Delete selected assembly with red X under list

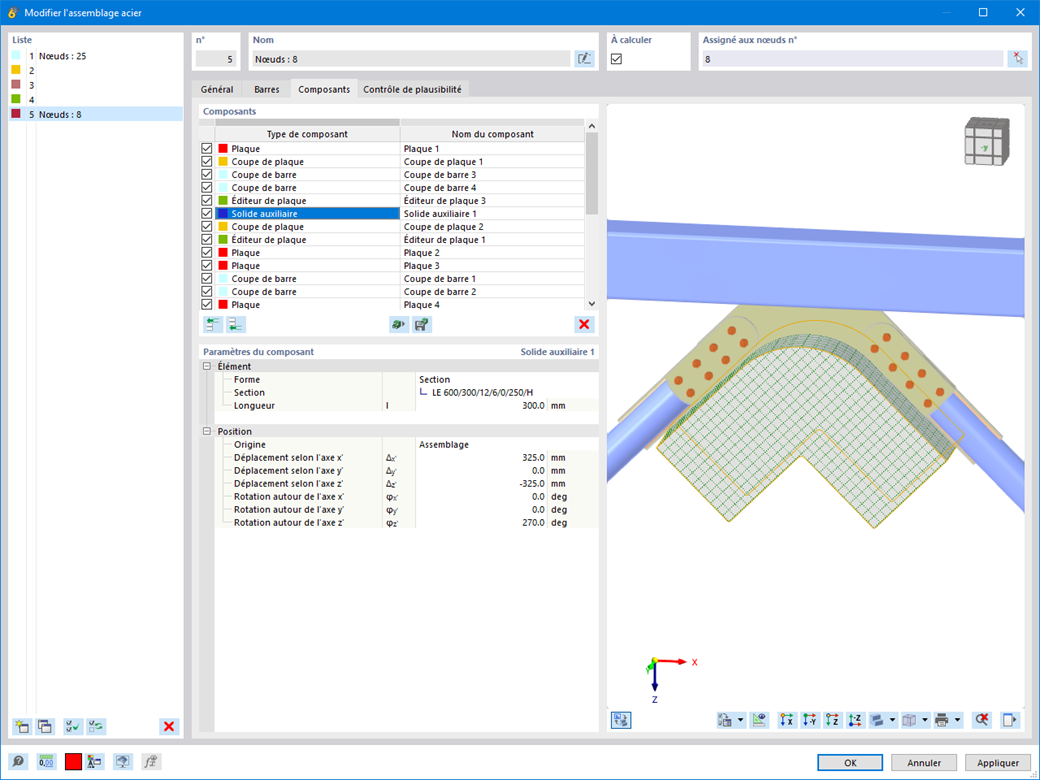pyautogui.click(x=169, y=726)
